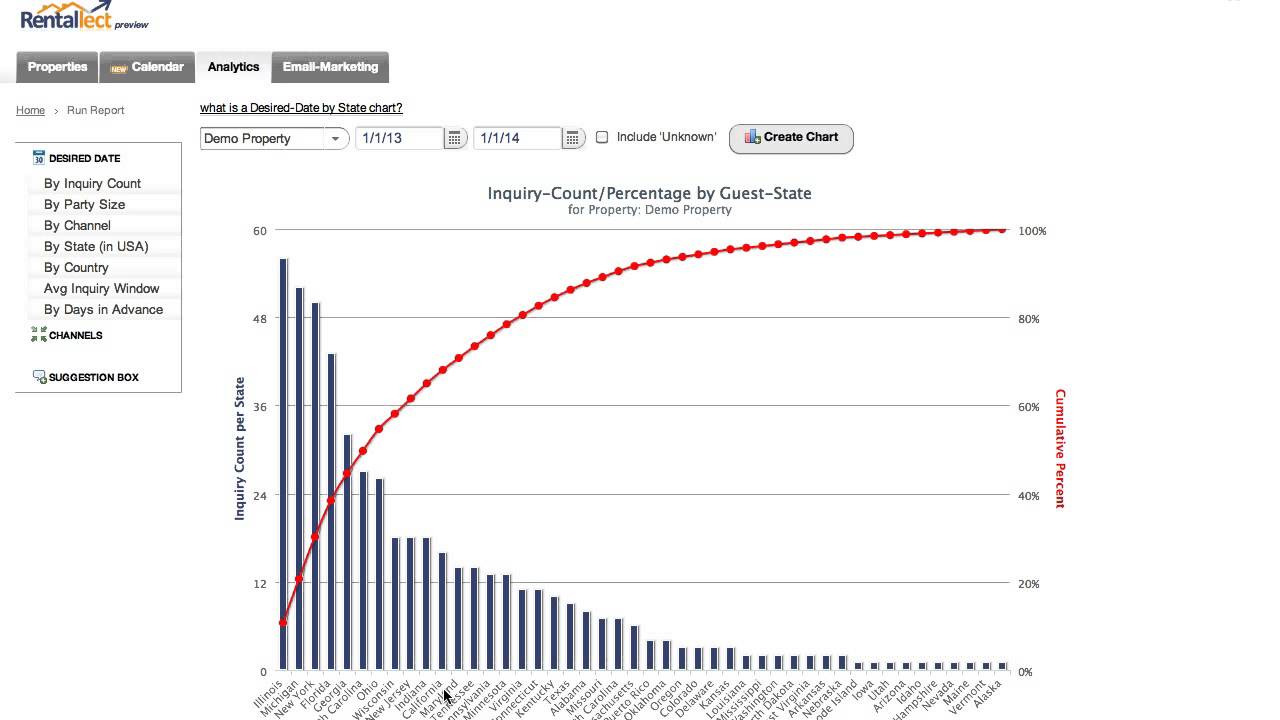1280x720 pixels.
Task: Click the Alaska bar in chart
Action: 1003,666
